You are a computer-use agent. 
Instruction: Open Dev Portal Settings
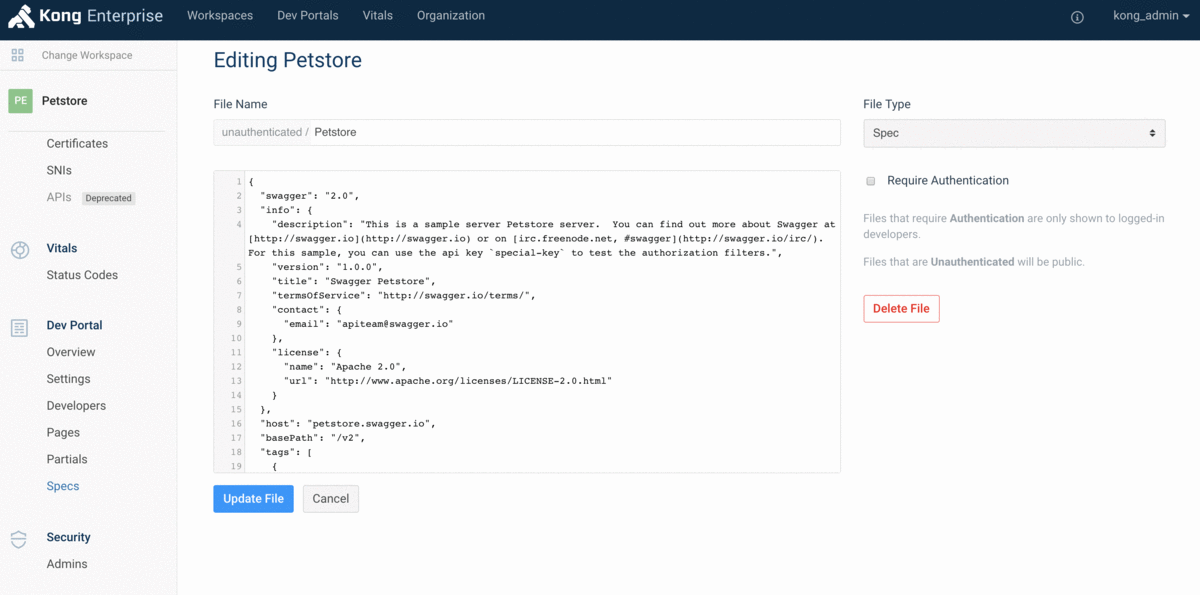point(68,379)
